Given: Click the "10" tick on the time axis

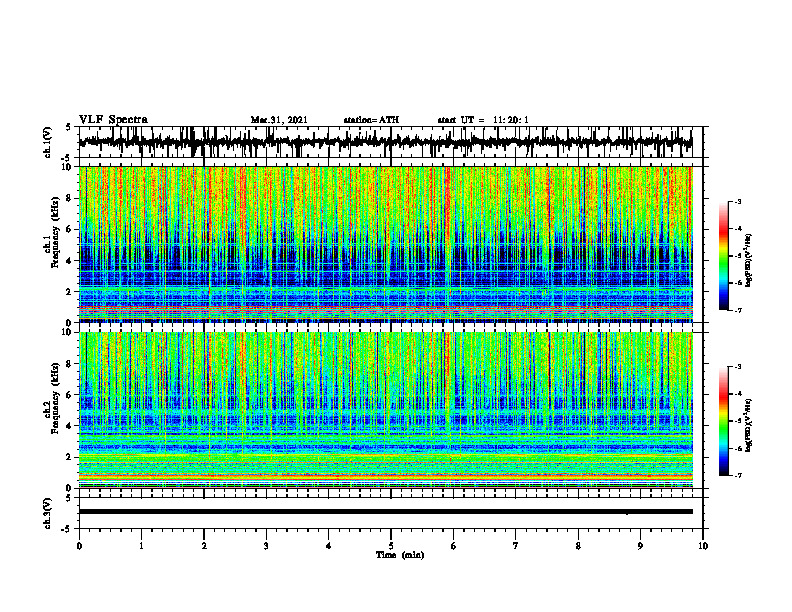Looking at the screenshot, I should [x=703, y=546].
